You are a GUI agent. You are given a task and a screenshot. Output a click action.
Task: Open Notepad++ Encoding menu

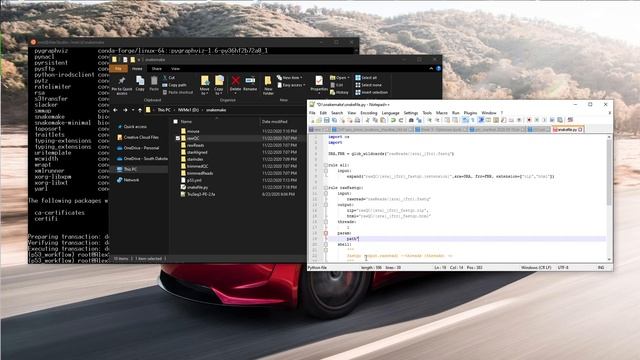click(369, 113)
